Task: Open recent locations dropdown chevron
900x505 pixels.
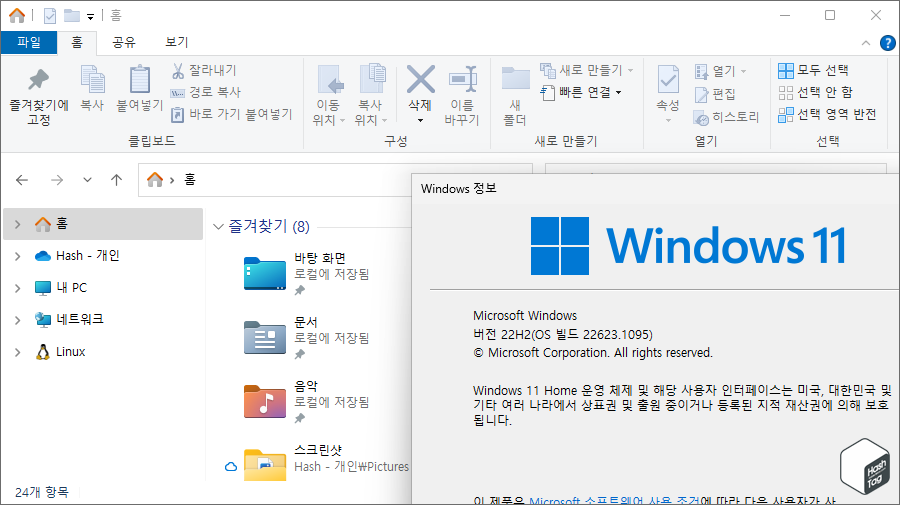Action: coord(87,180)
